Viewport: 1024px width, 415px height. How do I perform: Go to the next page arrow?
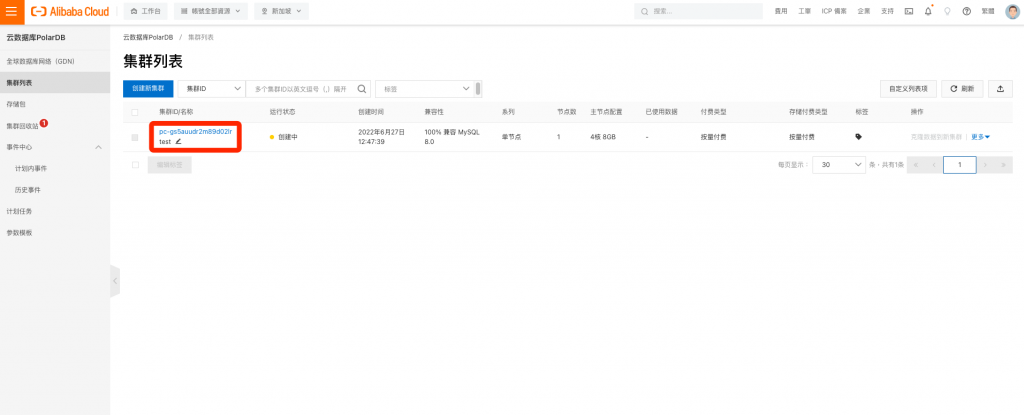985,165
